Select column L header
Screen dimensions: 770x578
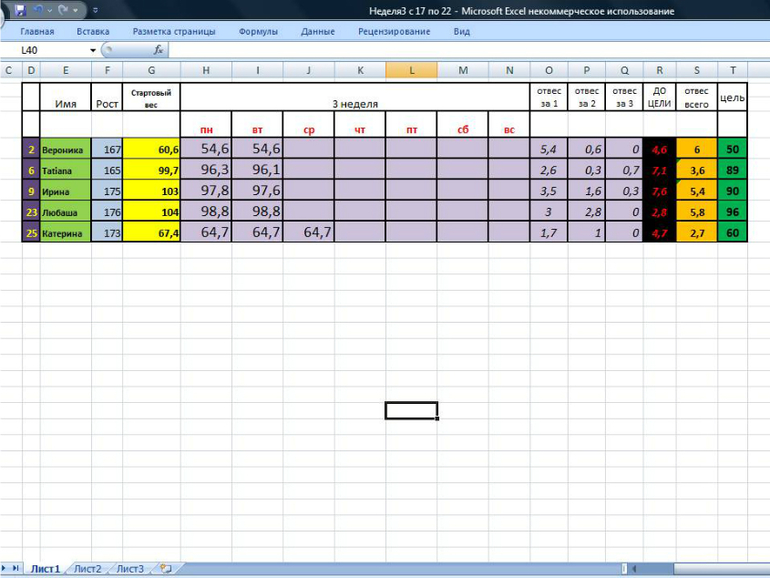[x=410, y=70]
